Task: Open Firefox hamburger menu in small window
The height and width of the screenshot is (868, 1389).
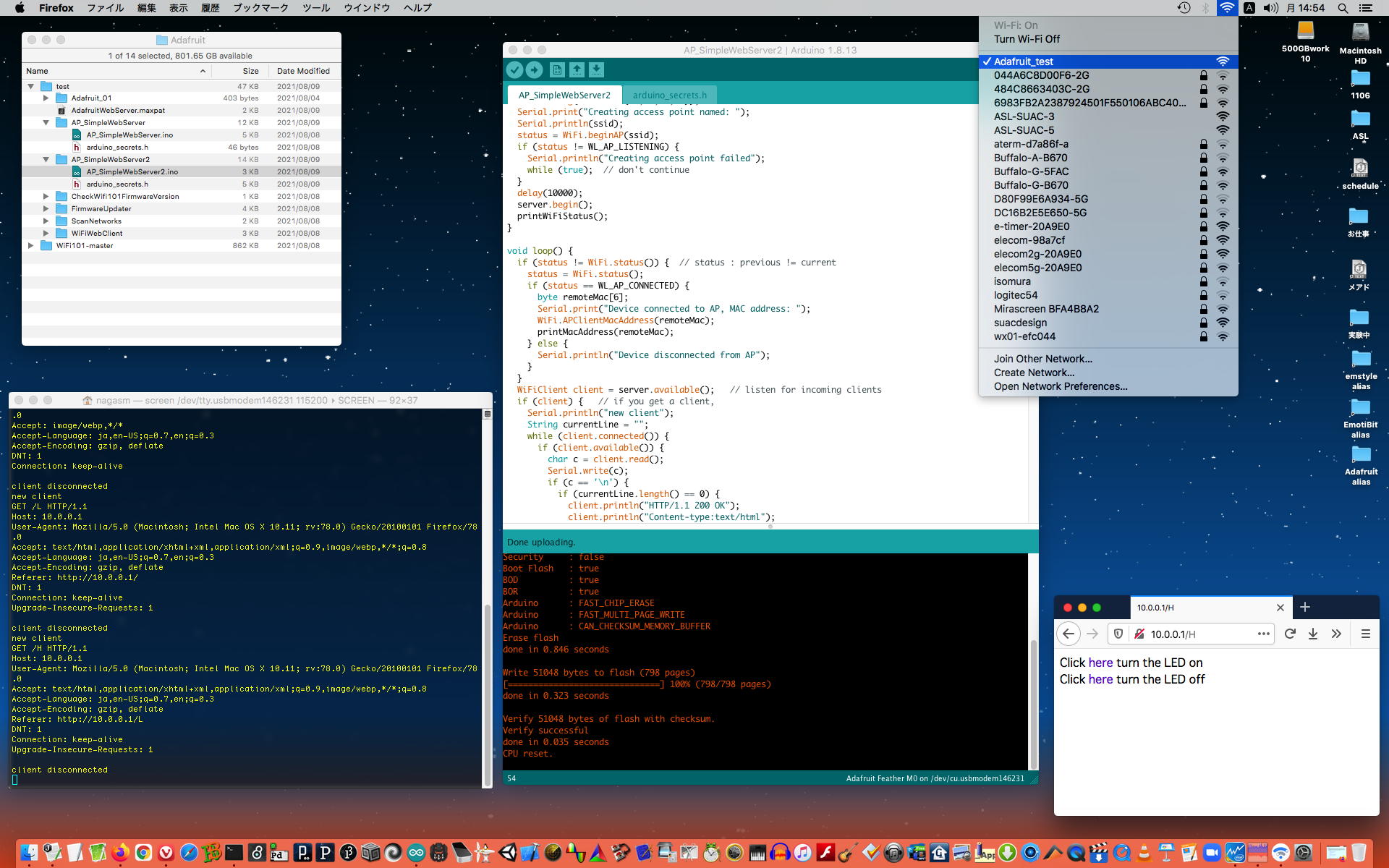Action: [x=1365, y=634]
